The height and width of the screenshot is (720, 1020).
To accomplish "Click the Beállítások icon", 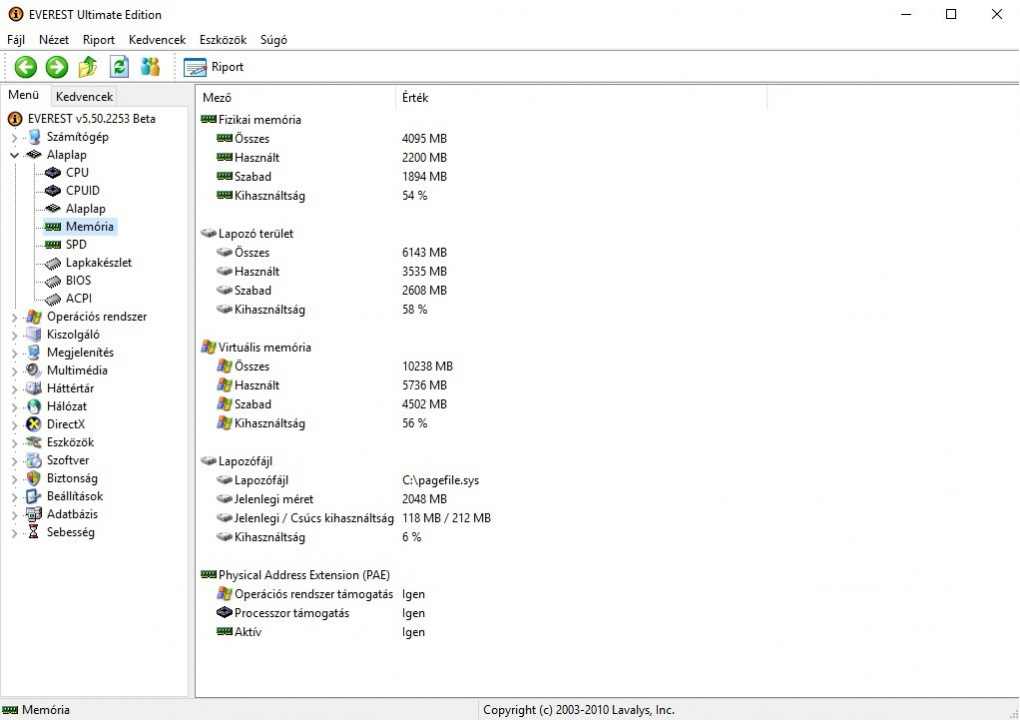I will [34, 496].
